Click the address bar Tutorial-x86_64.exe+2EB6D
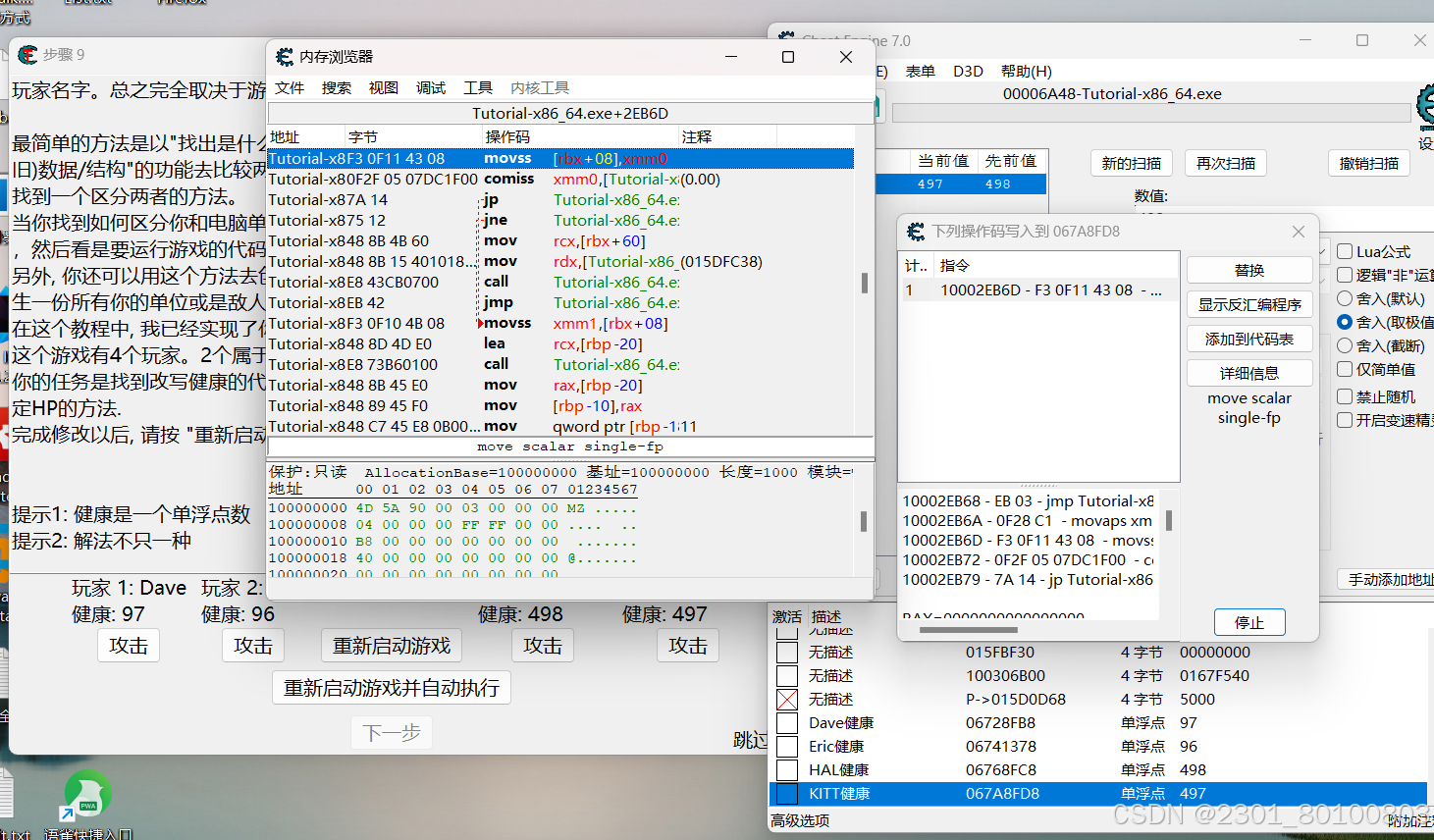This screenshot has height=840, width=1434. [570, 113]
